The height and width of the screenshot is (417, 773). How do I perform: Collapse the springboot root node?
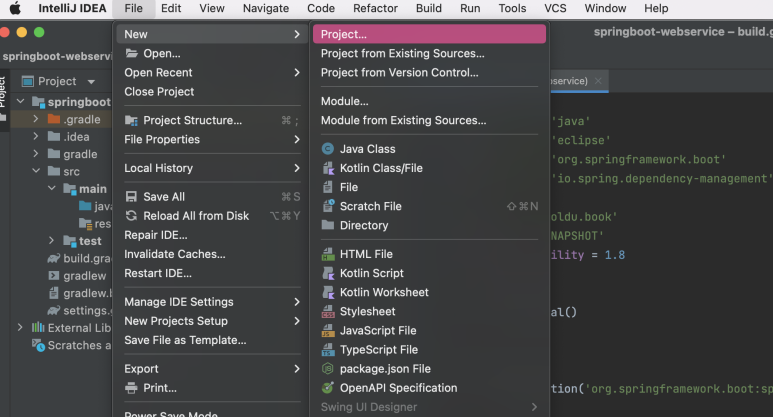[20, 102]
